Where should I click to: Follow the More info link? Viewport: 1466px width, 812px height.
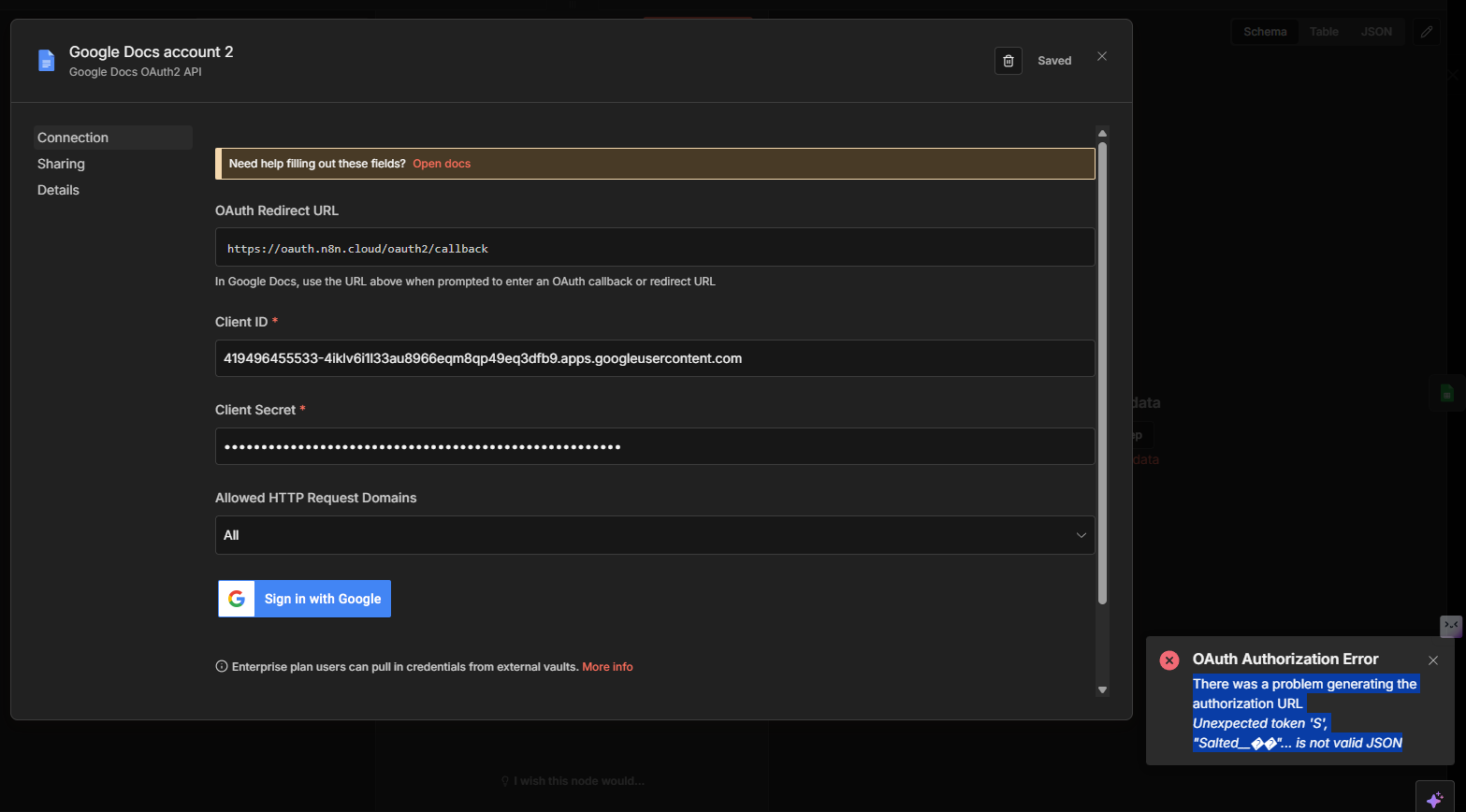pos(607,667)
